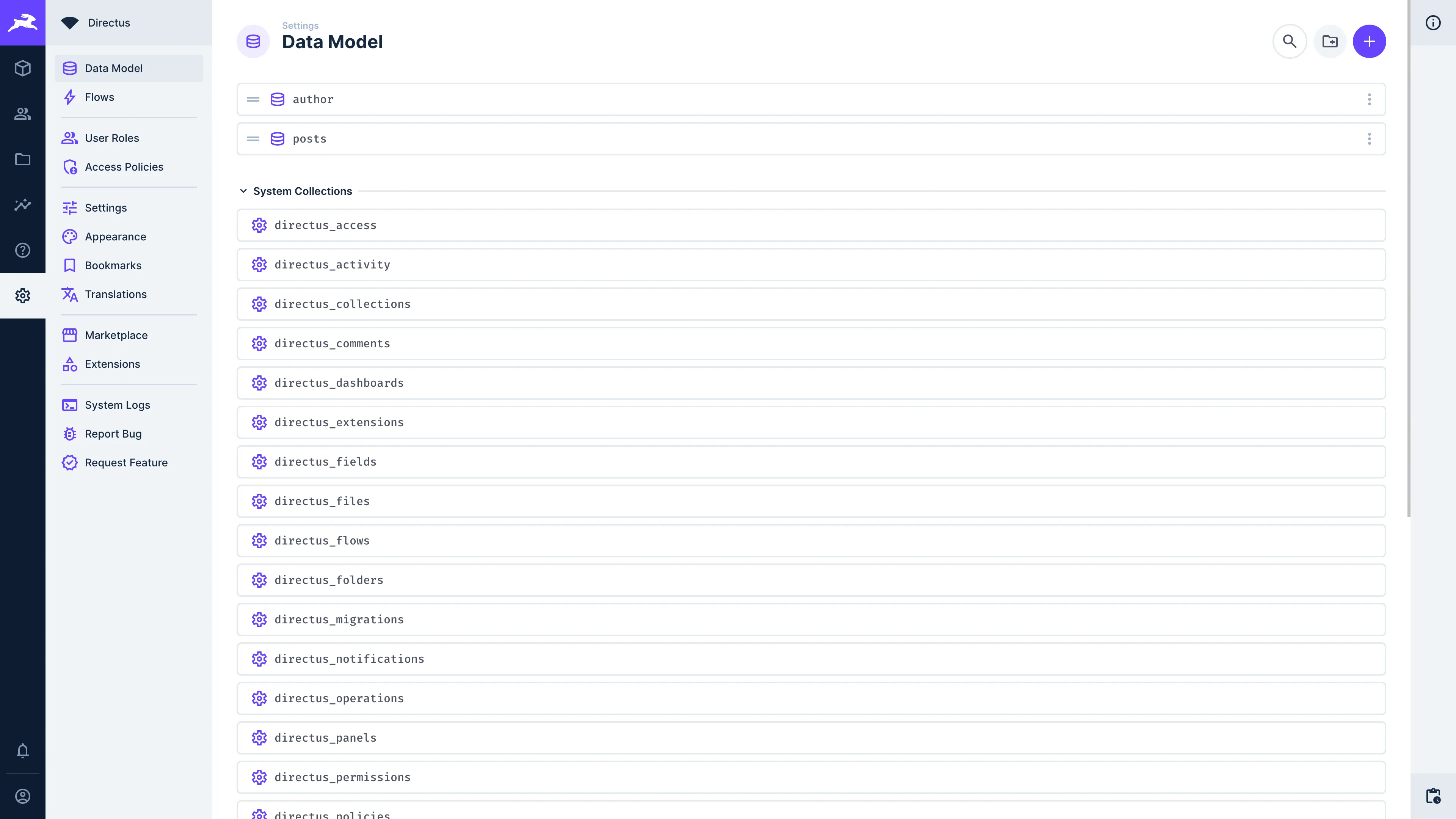Image resolution: width=1456 pixels, height=819 pixels.
Task: Expand options for posts collection
Action: click(1369, 138)
